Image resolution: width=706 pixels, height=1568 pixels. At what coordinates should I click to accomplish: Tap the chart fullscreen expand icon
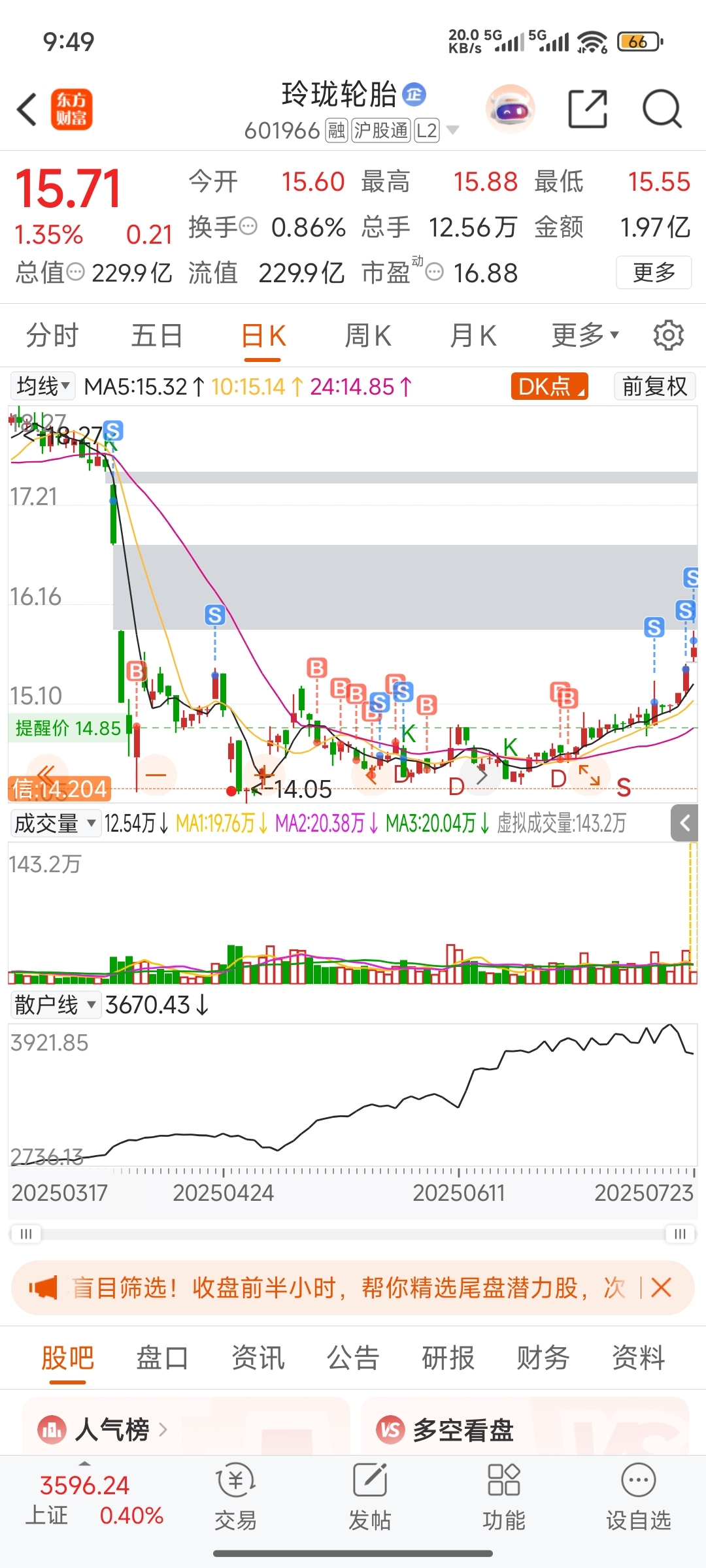589,776
